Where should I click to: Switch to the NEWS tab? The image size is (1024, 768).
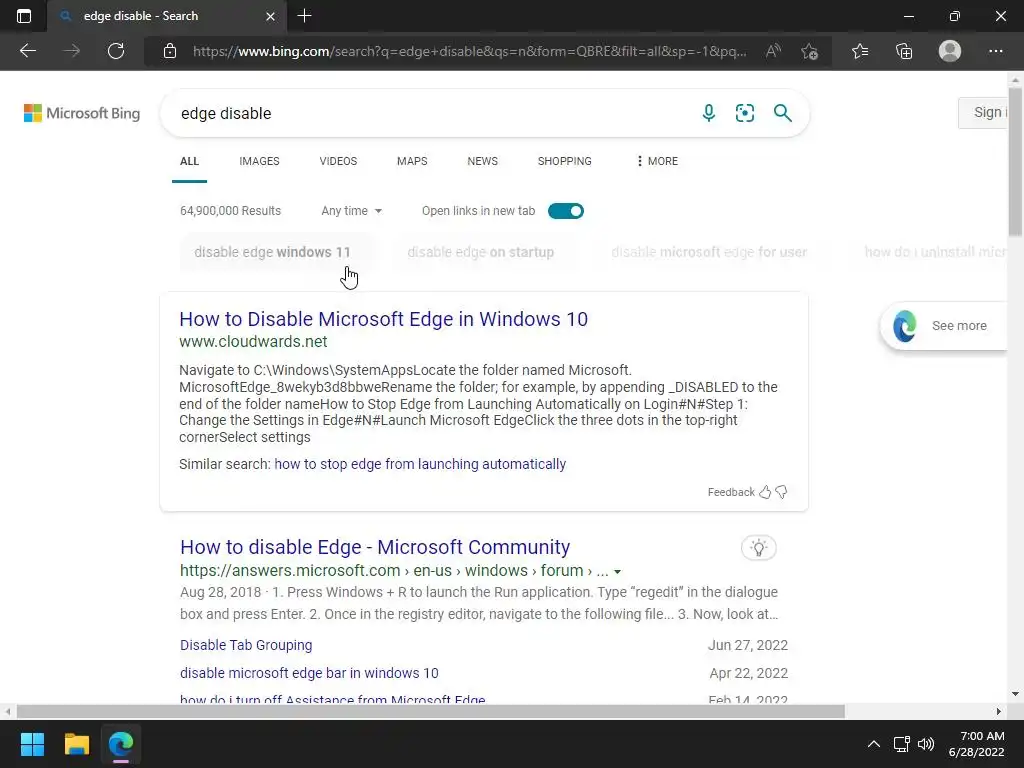point(483,161)
